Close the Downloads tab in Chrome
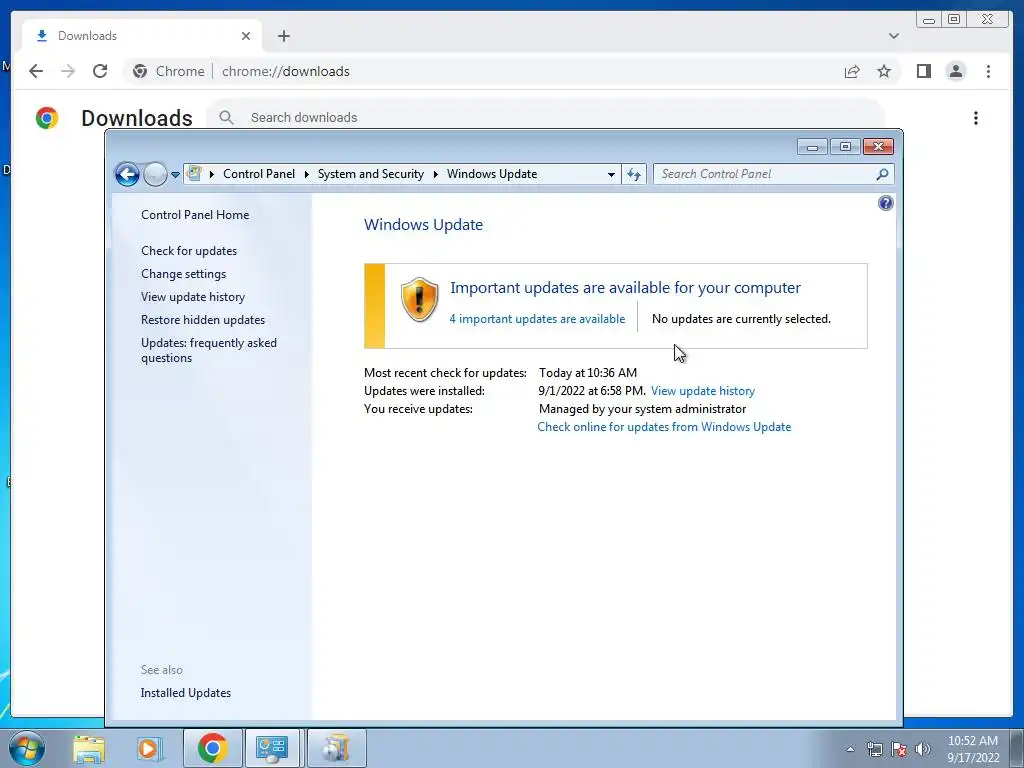Screen dimensions: 1024x768 (x=246, y=36)
